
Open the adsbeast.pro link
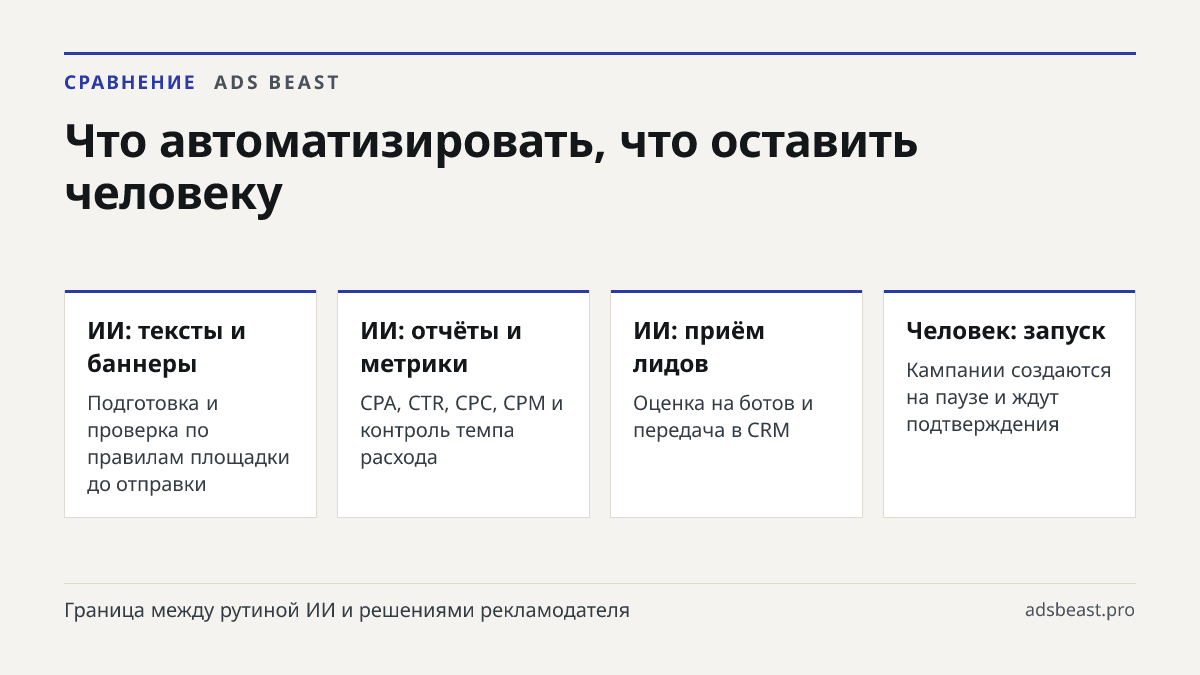point(1080,610)
